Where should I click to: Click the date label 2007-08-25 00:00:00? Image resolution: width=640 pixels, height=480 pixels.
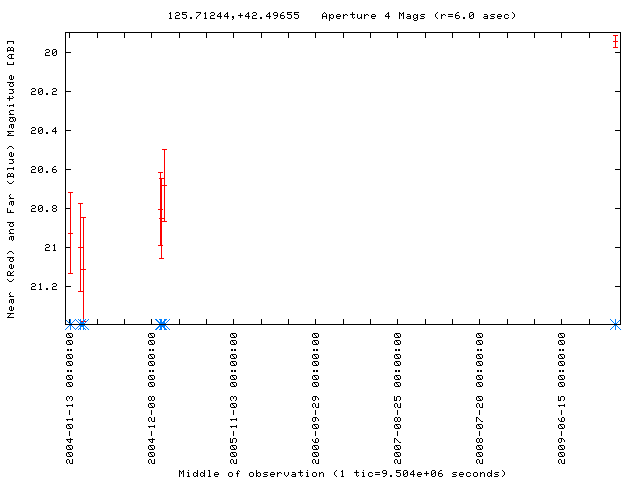pyautogui.click(x=398, y=399)
